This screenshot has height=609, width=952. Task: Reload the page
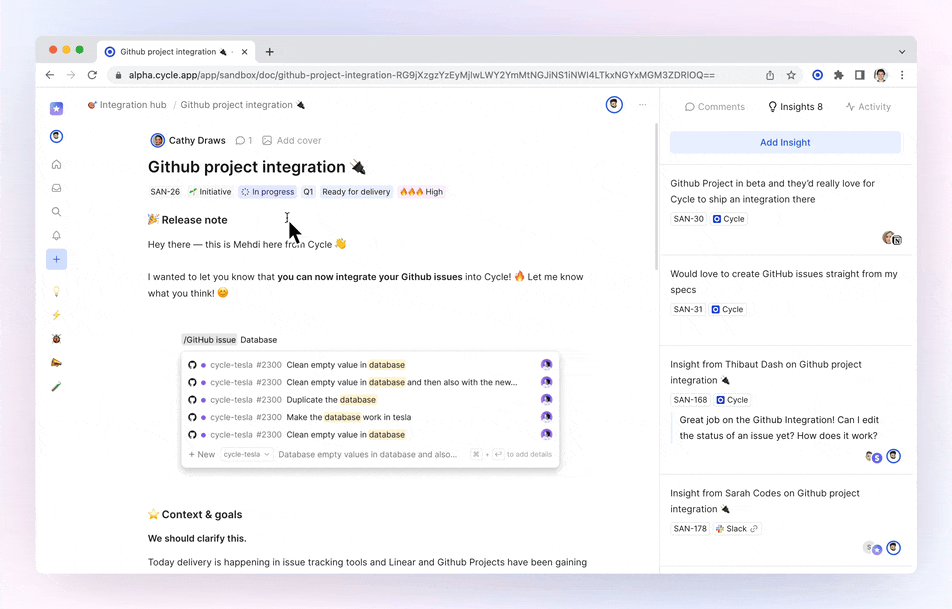(92, 75)
